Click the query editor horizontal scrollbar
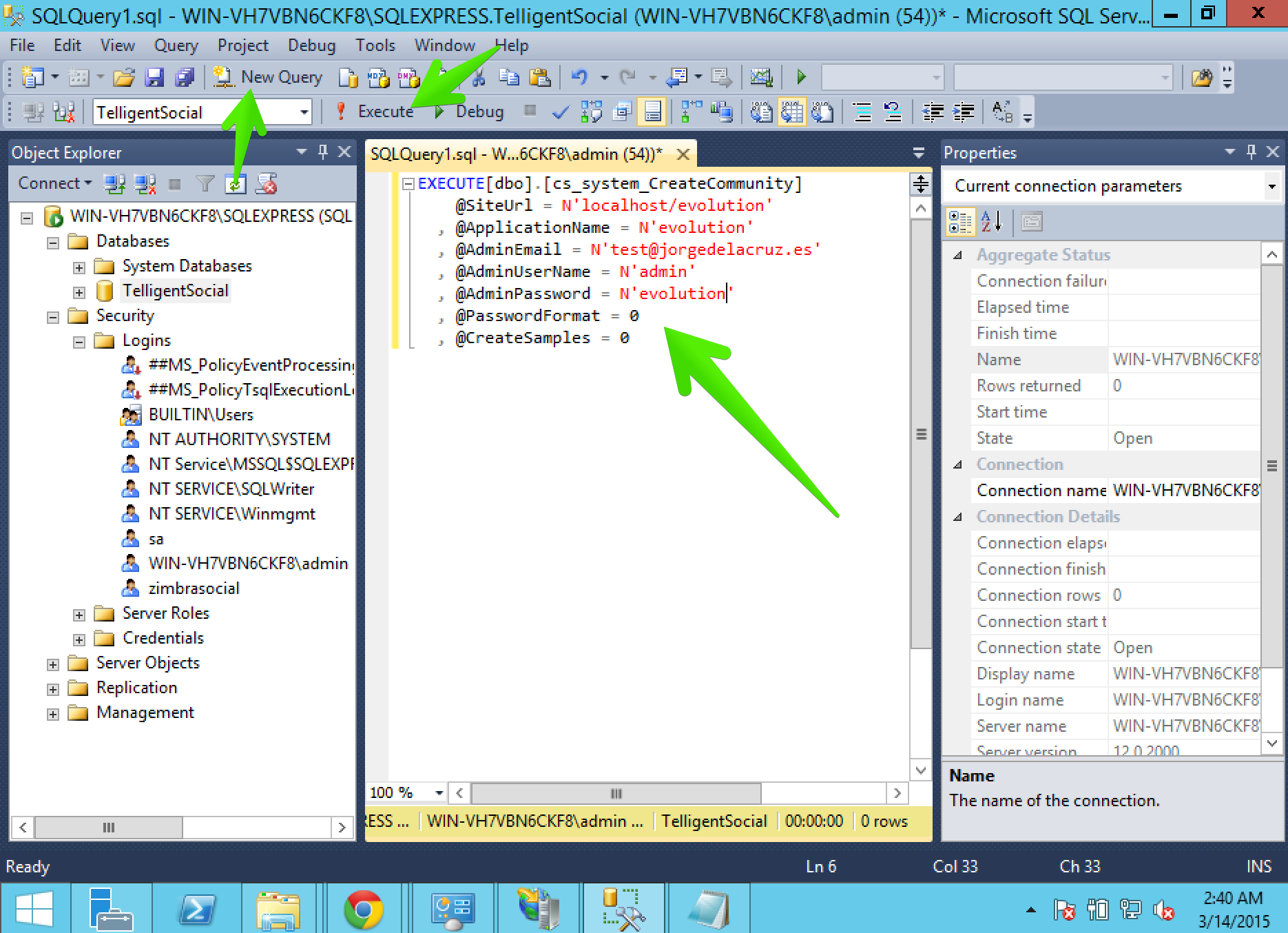This screenshot has width=1288, height=933. [x=616, y=793]
